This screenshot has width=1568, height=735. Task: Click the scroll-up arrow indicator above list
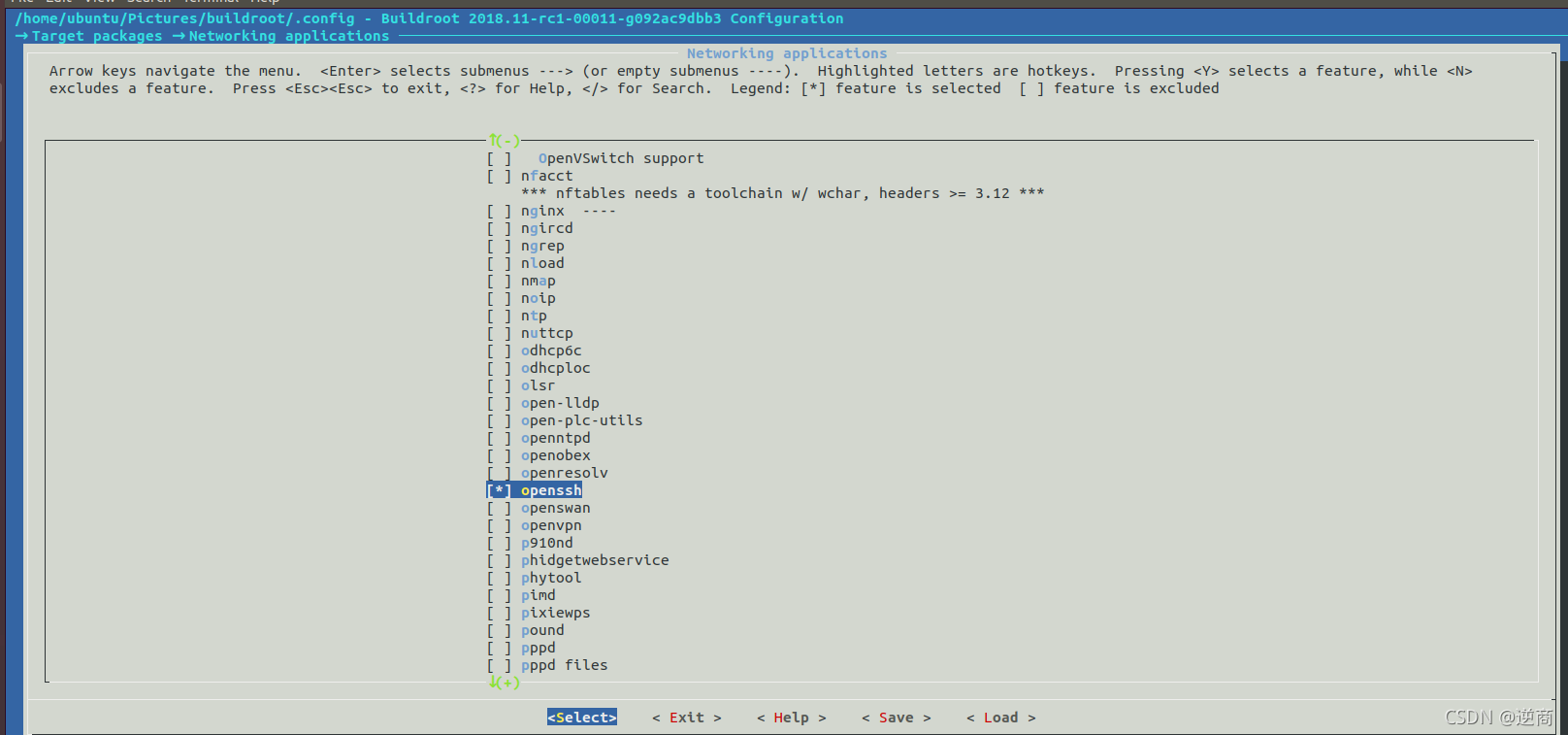[505, 141]
